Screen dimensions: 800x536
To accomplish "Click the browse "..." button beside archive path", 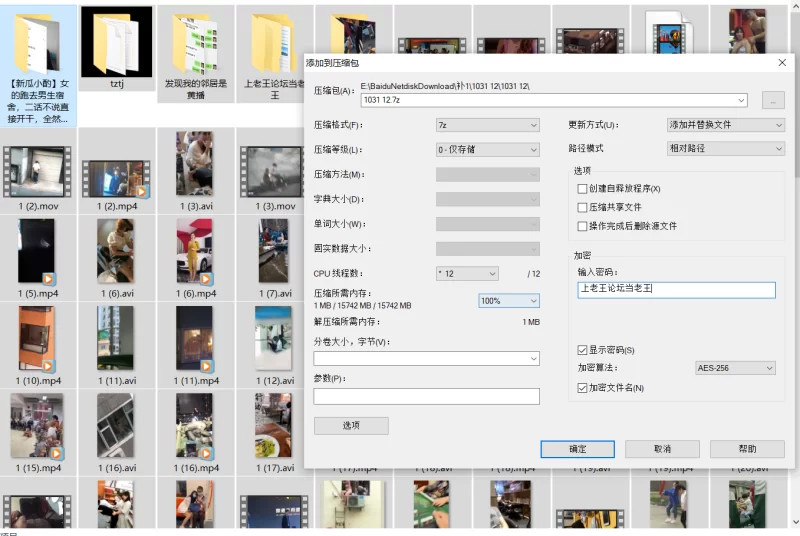I will [772, 100].
